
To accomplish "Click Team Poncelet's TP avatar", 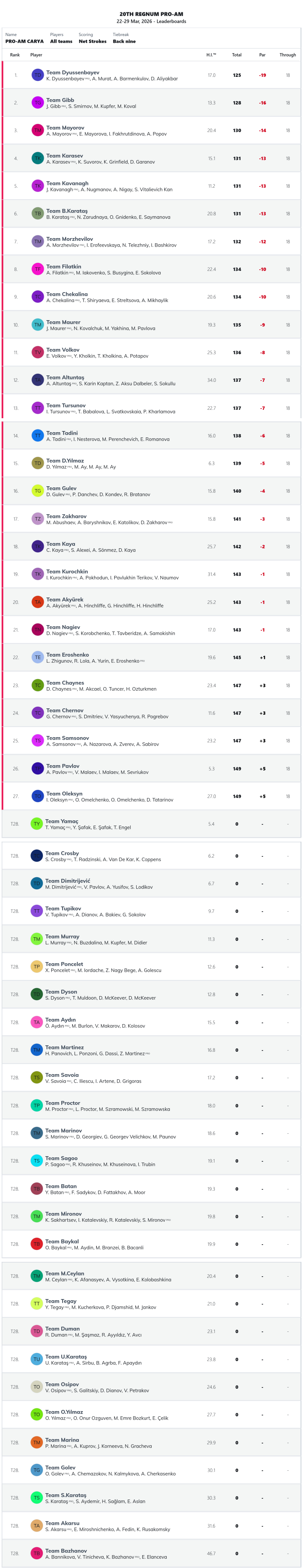I will tap(36, 966).
